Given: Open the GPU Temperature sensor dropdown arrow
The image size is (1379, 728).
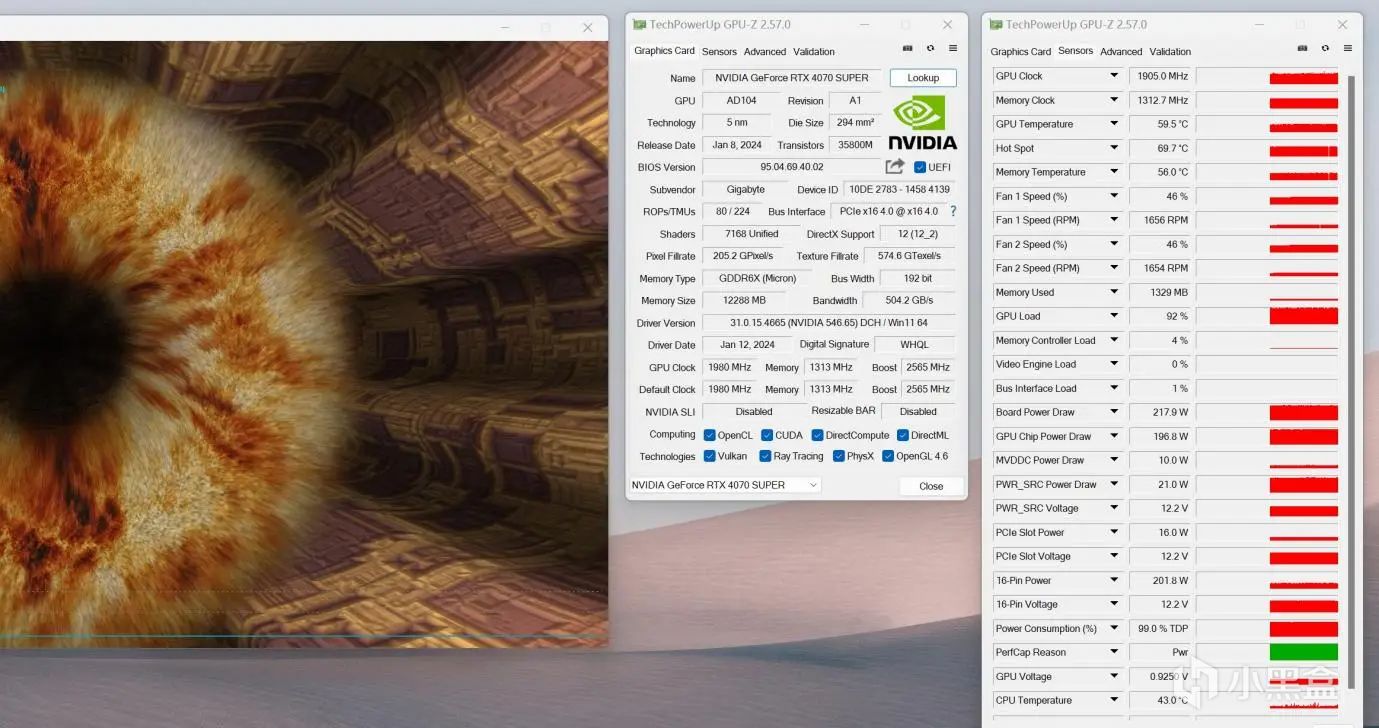Looking at the screenshot, I should (1114, 124).
